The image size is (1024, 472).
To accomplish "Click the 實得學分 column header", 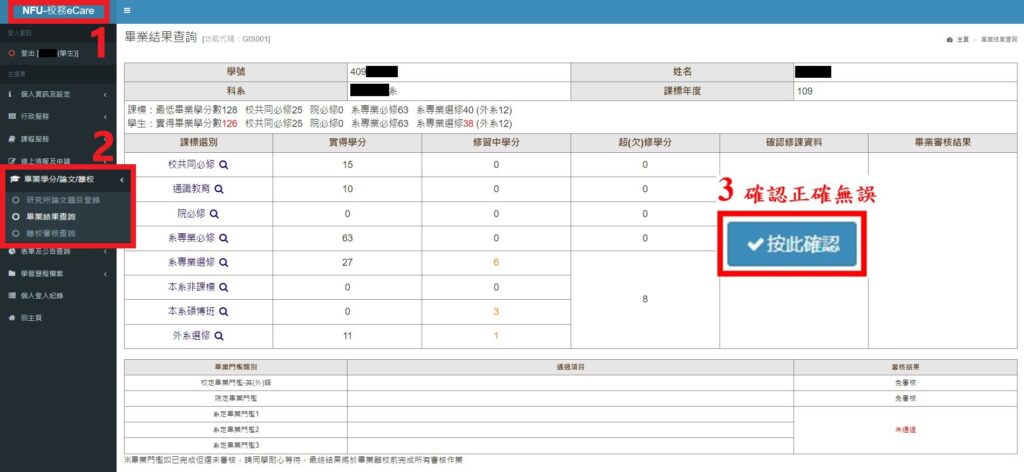I will (x=347, y=143).
